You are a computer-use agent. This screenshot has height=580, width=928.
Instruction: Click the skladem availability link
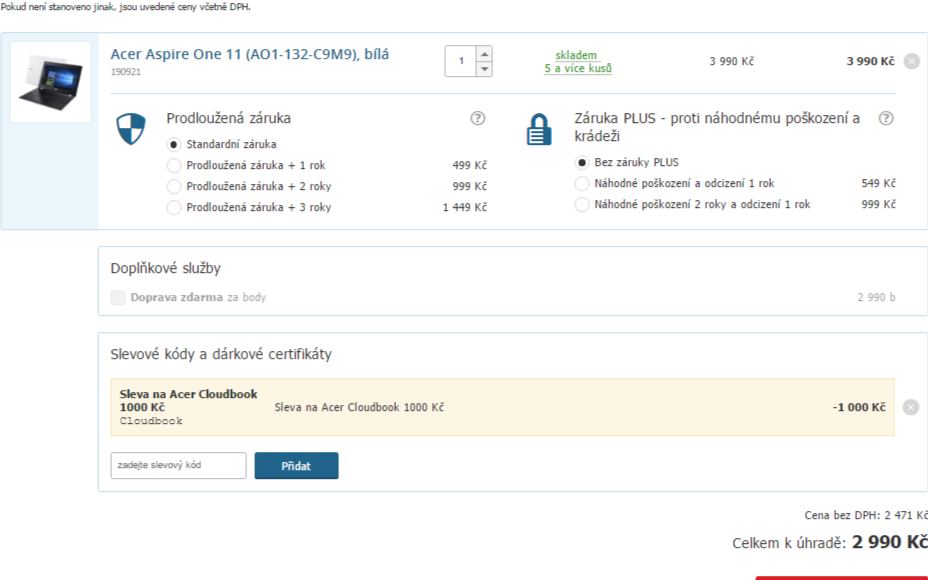[578, 62]
